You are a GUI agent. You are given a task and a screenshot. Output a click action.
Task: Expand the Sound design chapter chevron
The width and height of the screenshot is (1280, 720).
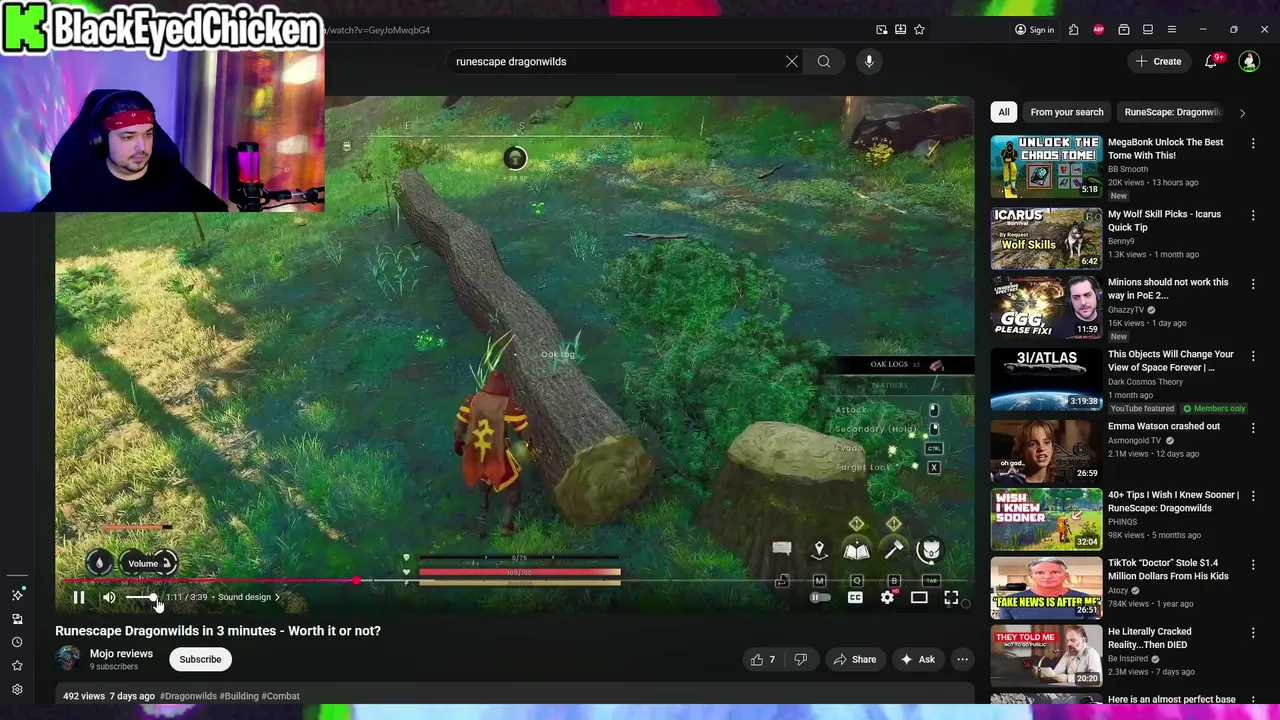[278, 597]
